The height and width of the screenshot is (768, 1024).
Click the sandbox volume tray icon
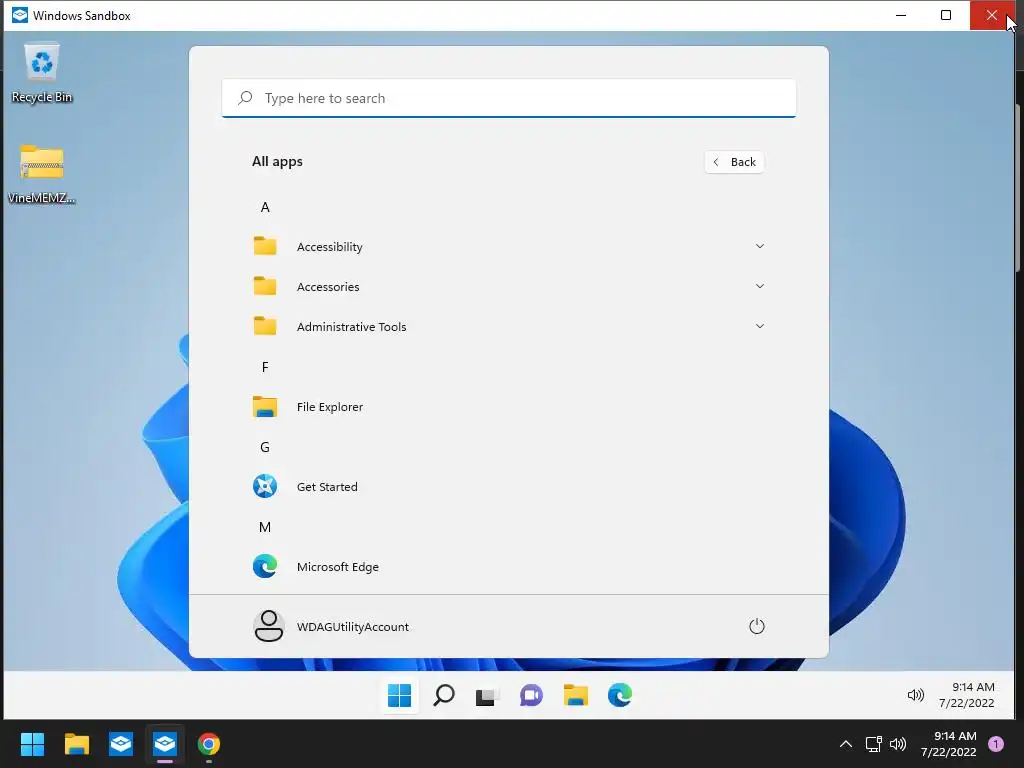click(x=916, y=696)
